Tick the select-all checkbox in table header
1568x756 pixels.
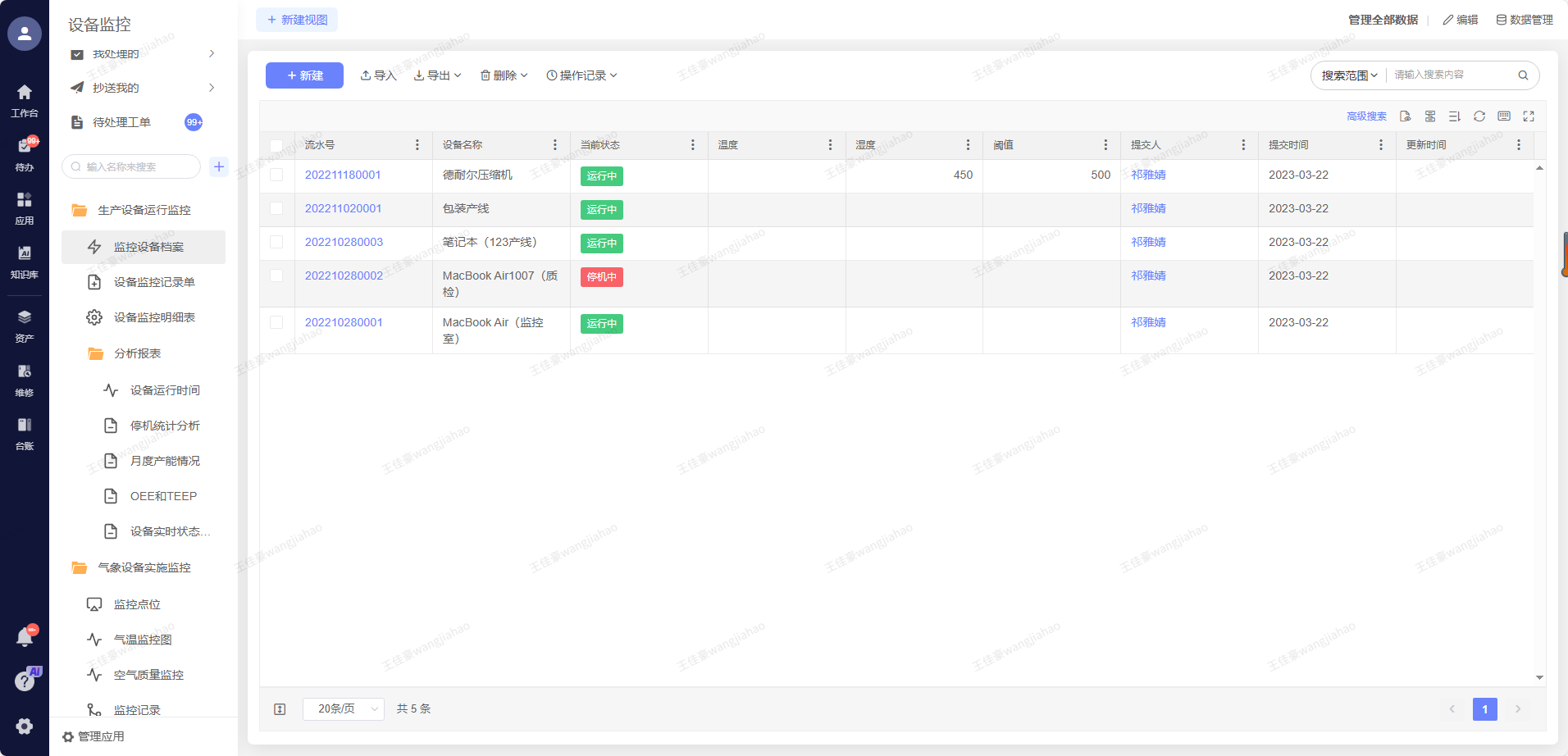[x=276, y=146]
